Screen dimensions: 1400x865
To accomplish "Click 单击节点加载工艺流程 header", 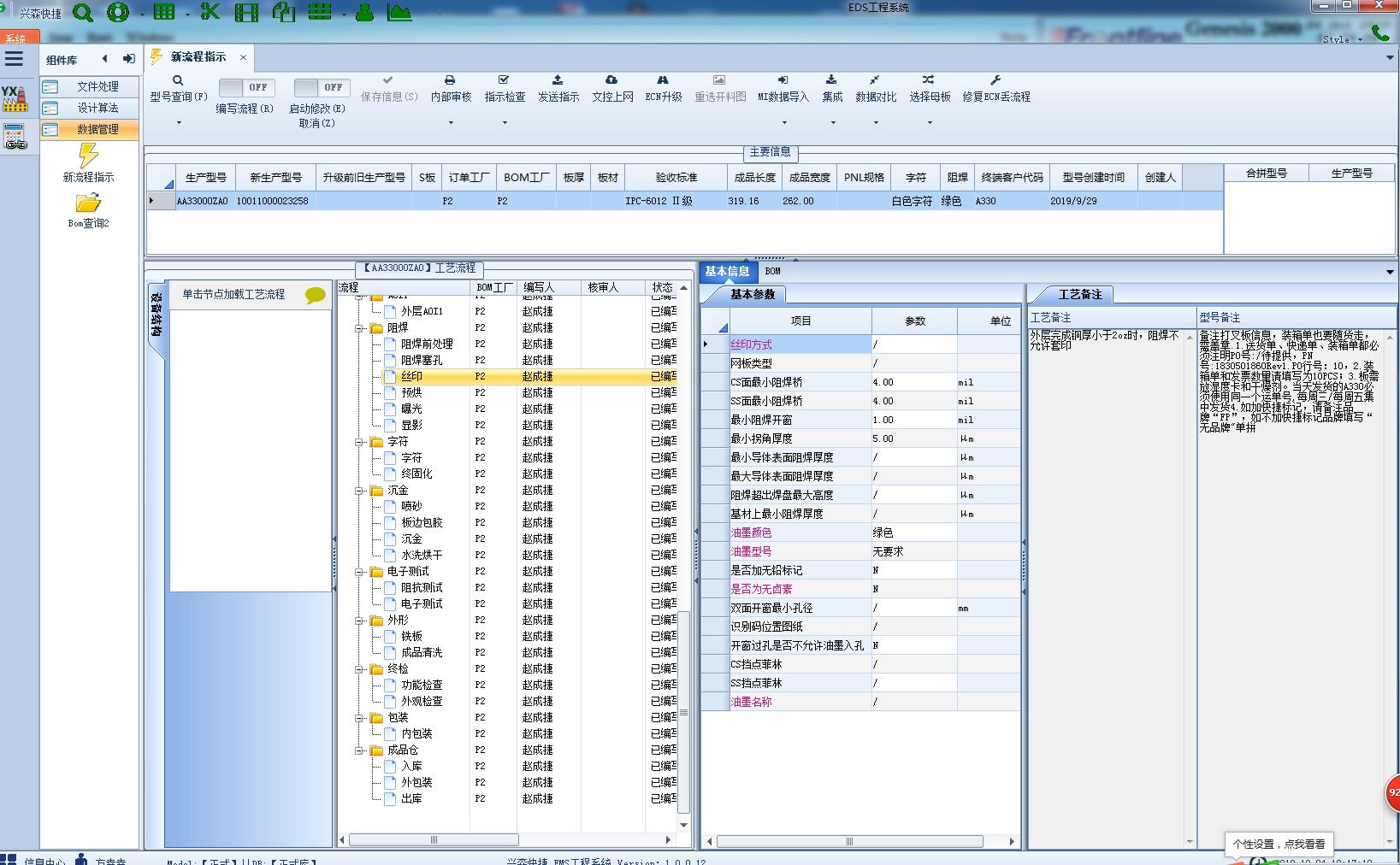I will pyautogui.click(x=233, y=294).
